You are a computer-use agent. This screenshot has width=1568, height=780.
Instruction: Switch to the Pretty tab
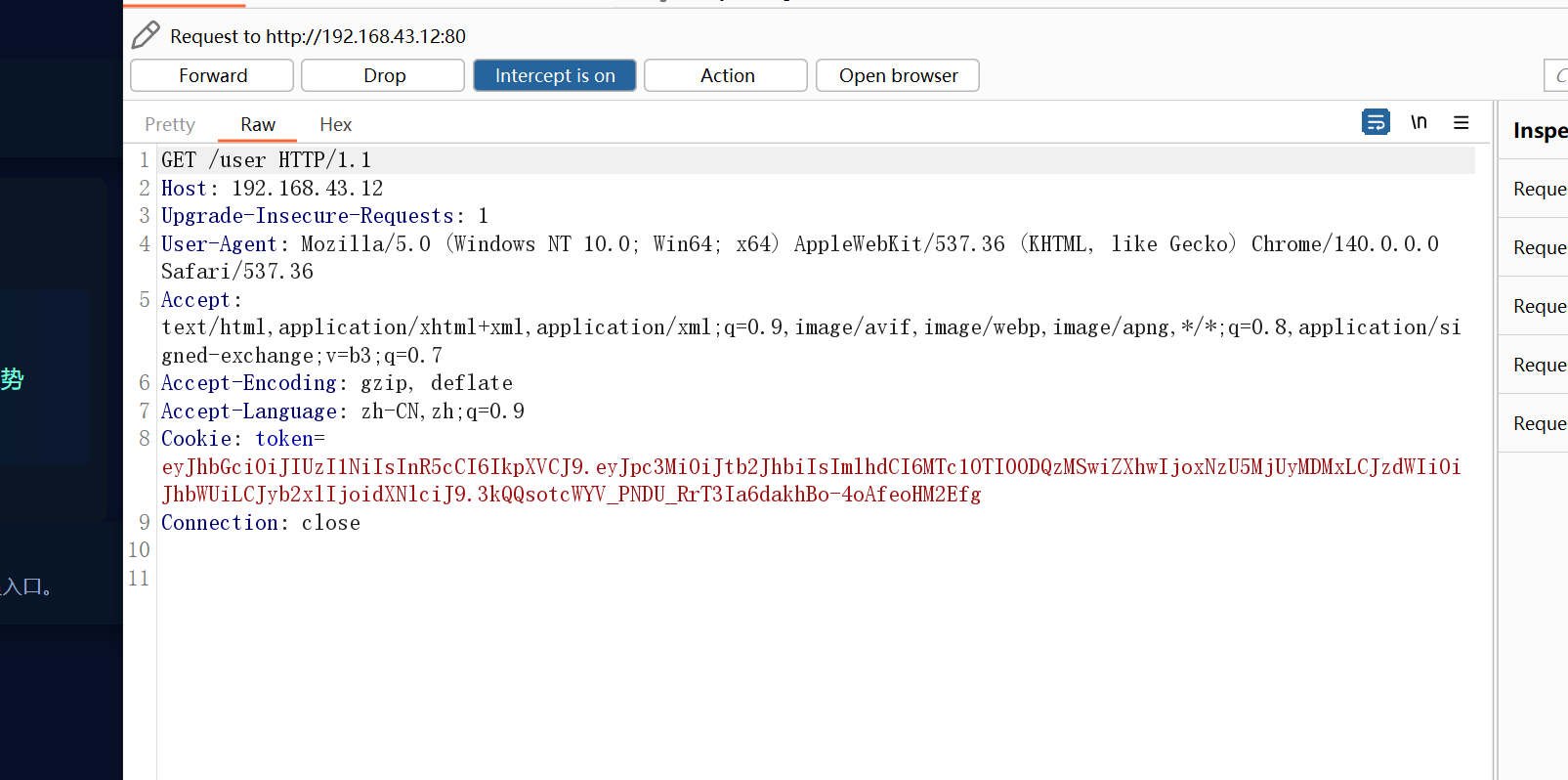point(170,124)
